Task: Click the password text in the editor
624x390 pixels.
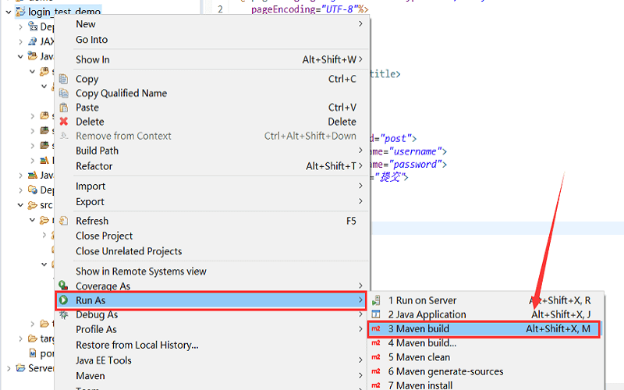Action: point(415,164)
